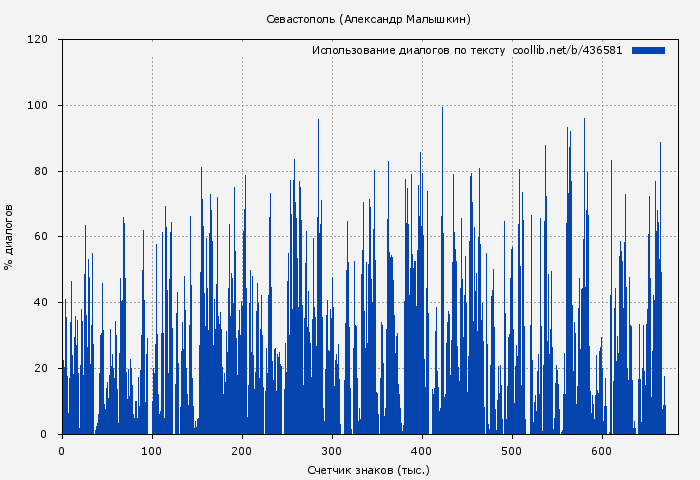Open the coollib.net/b/436581 reference in legend
Image resolution: width=700 pixels, height=480 pixels.
pos(567,50)
